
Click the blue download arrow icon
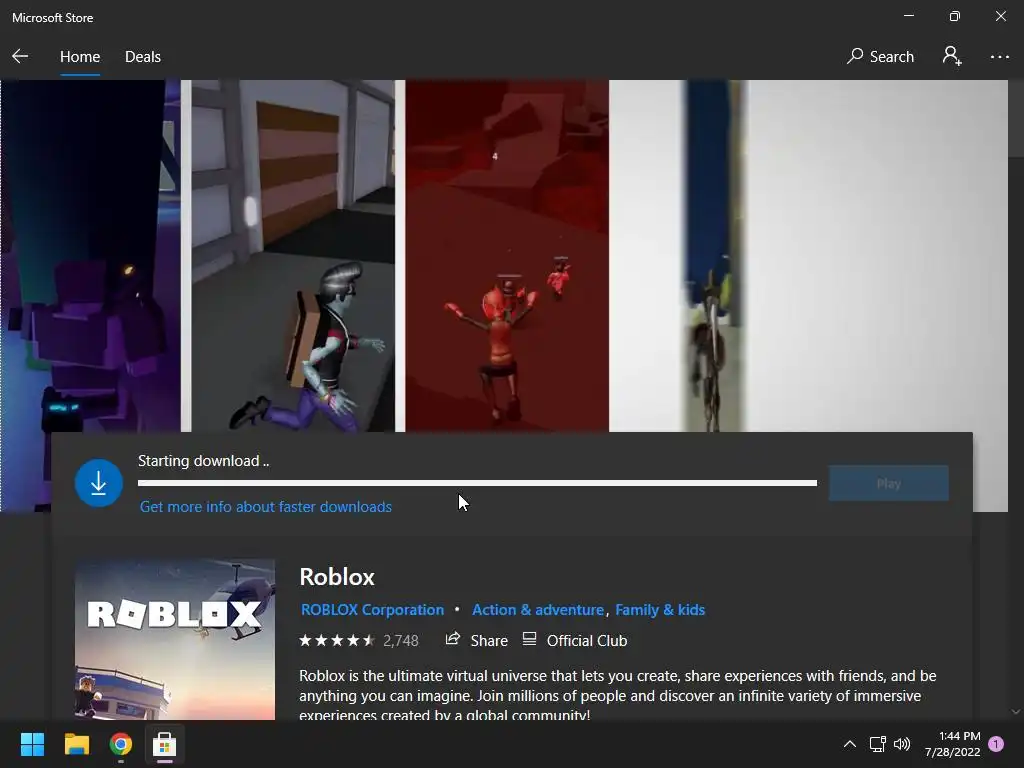tap(99, 483)
